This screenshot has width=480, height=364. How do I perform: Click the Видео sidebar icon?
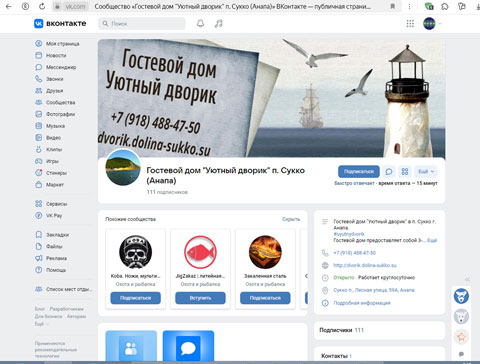pos(39,137)
